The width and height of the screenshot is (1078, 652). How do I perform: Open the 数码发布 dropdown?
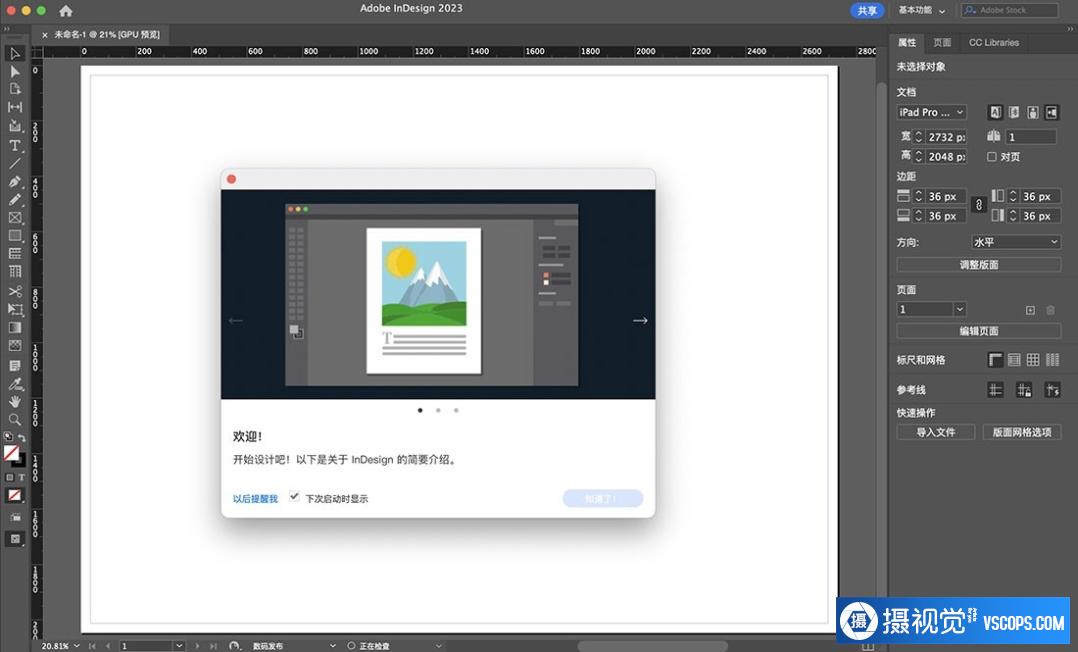(x=294, y=646)
